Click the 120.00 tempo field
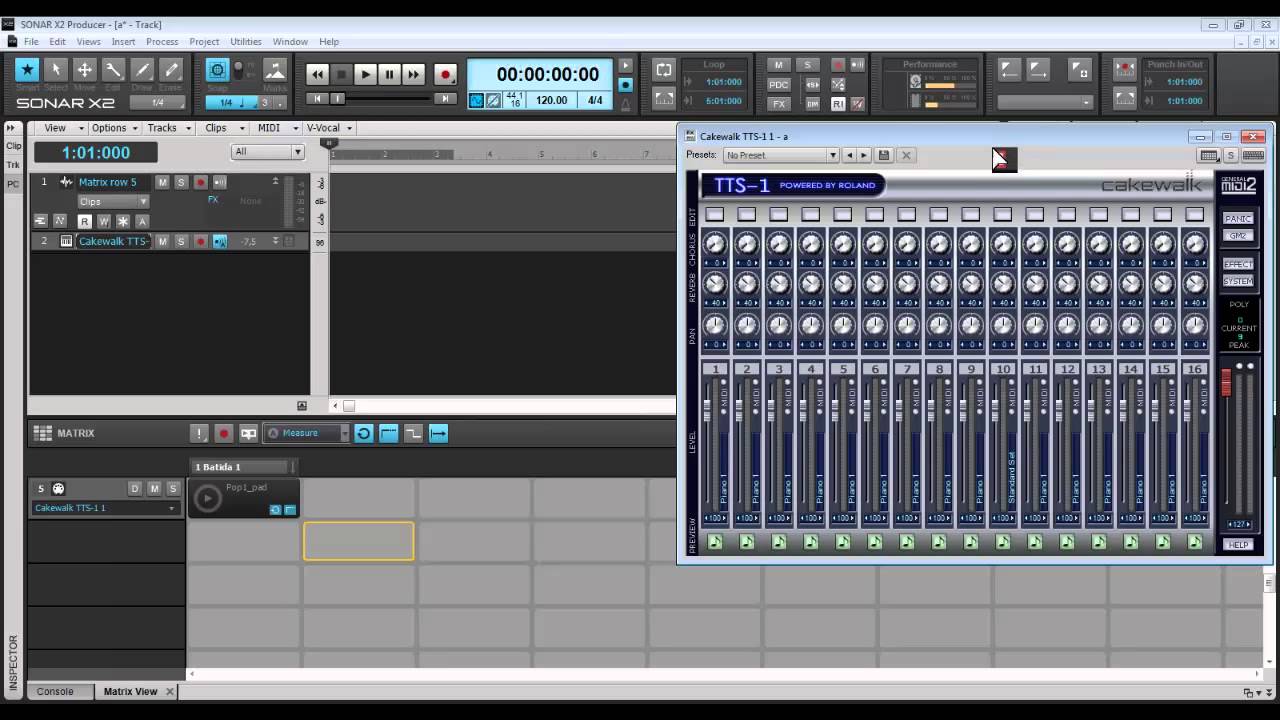Image resolution: width=1280 pixels, height=720 pixels. (552, 100)
